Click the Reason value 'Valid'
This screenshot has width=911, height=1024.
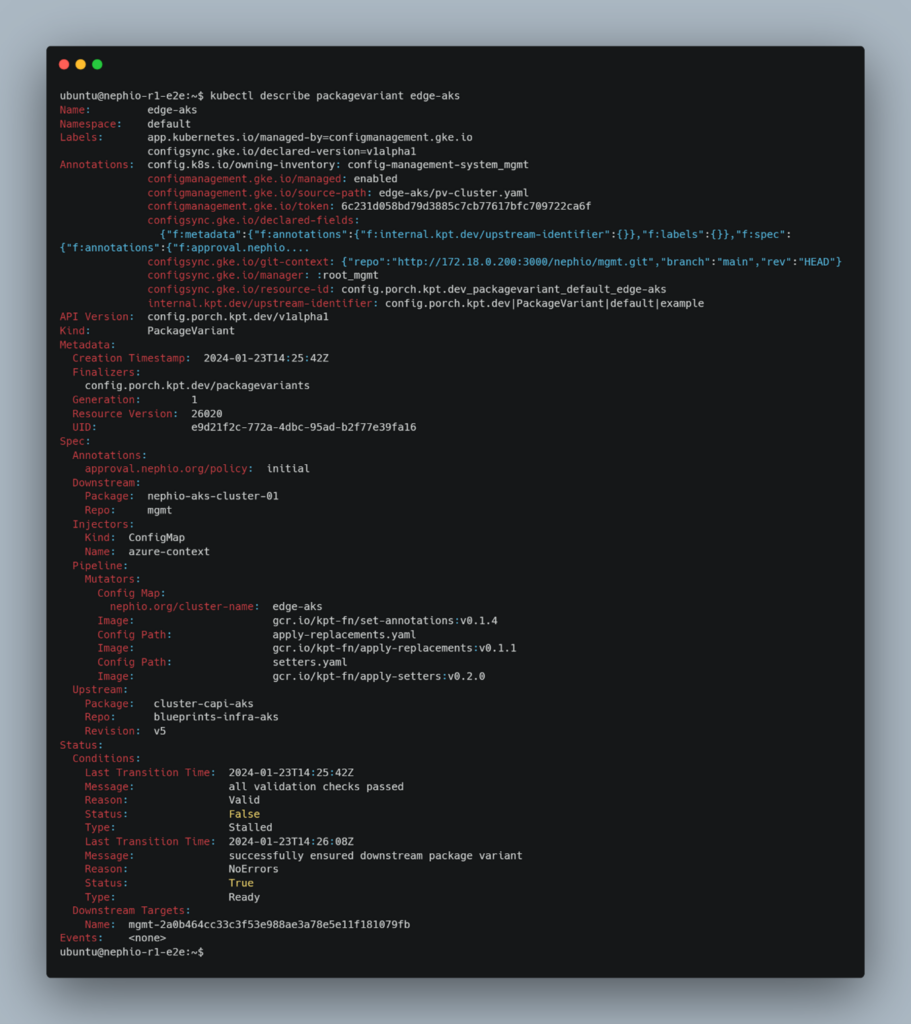coord(244,800)
